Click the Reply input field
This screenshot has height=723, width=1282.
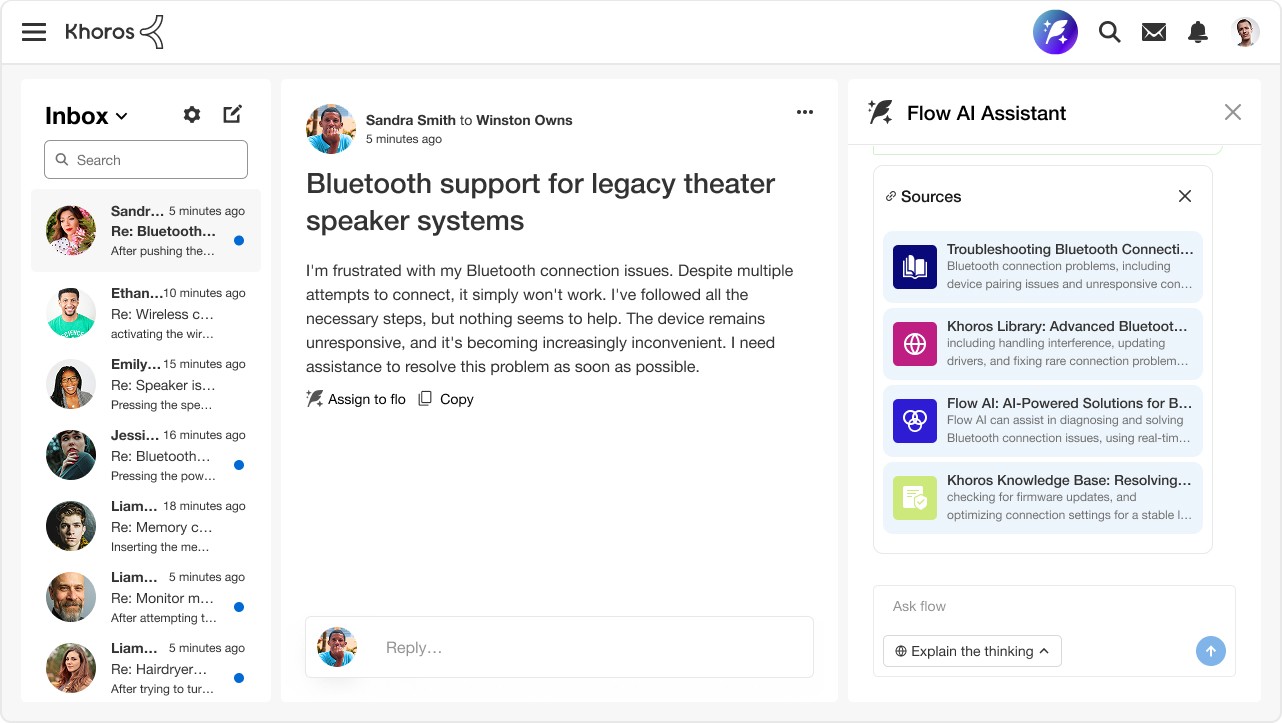point(559,647)
